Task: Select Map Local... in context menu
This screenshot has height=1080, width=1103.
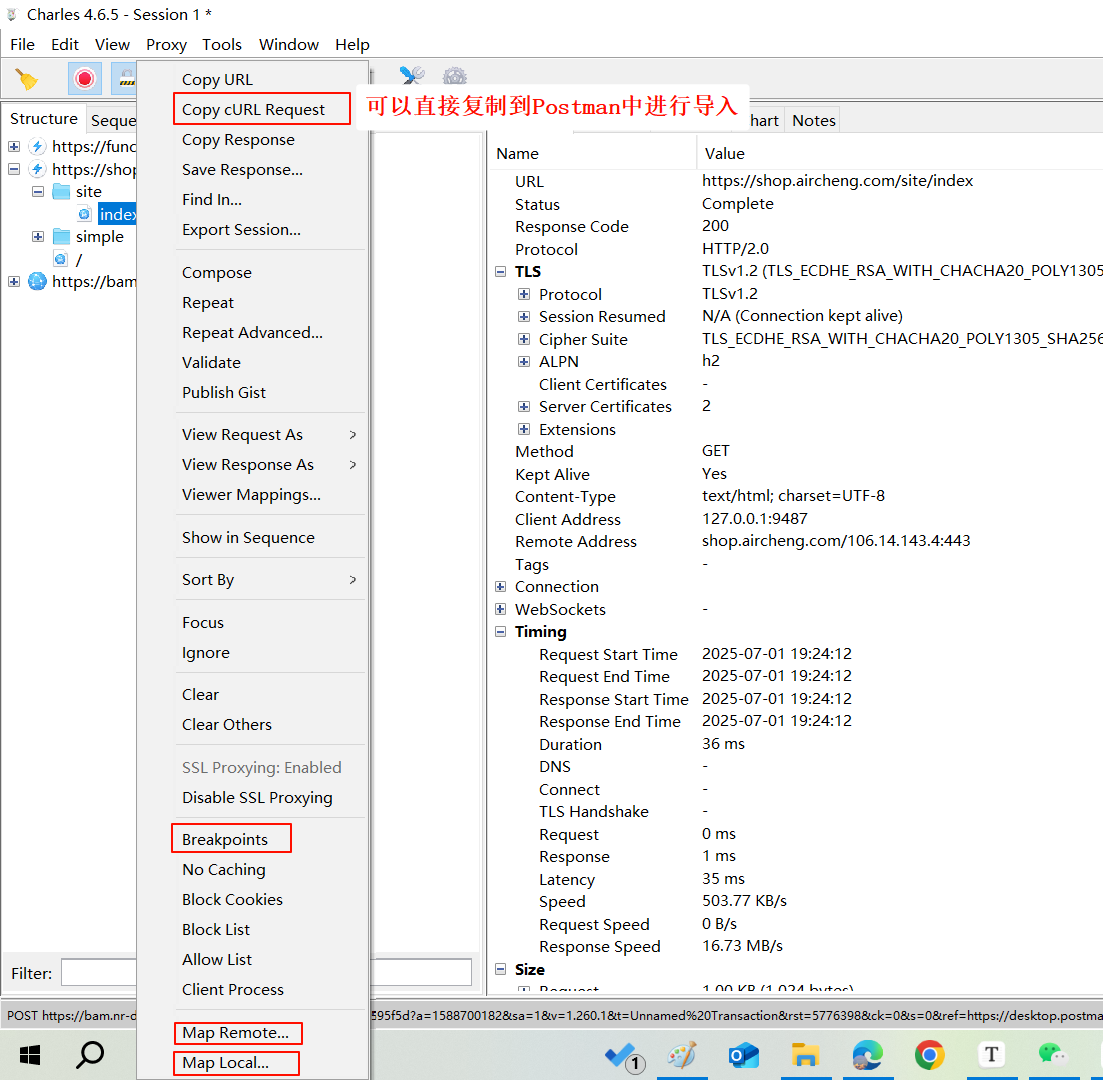Action: (x=226, y=1063)
